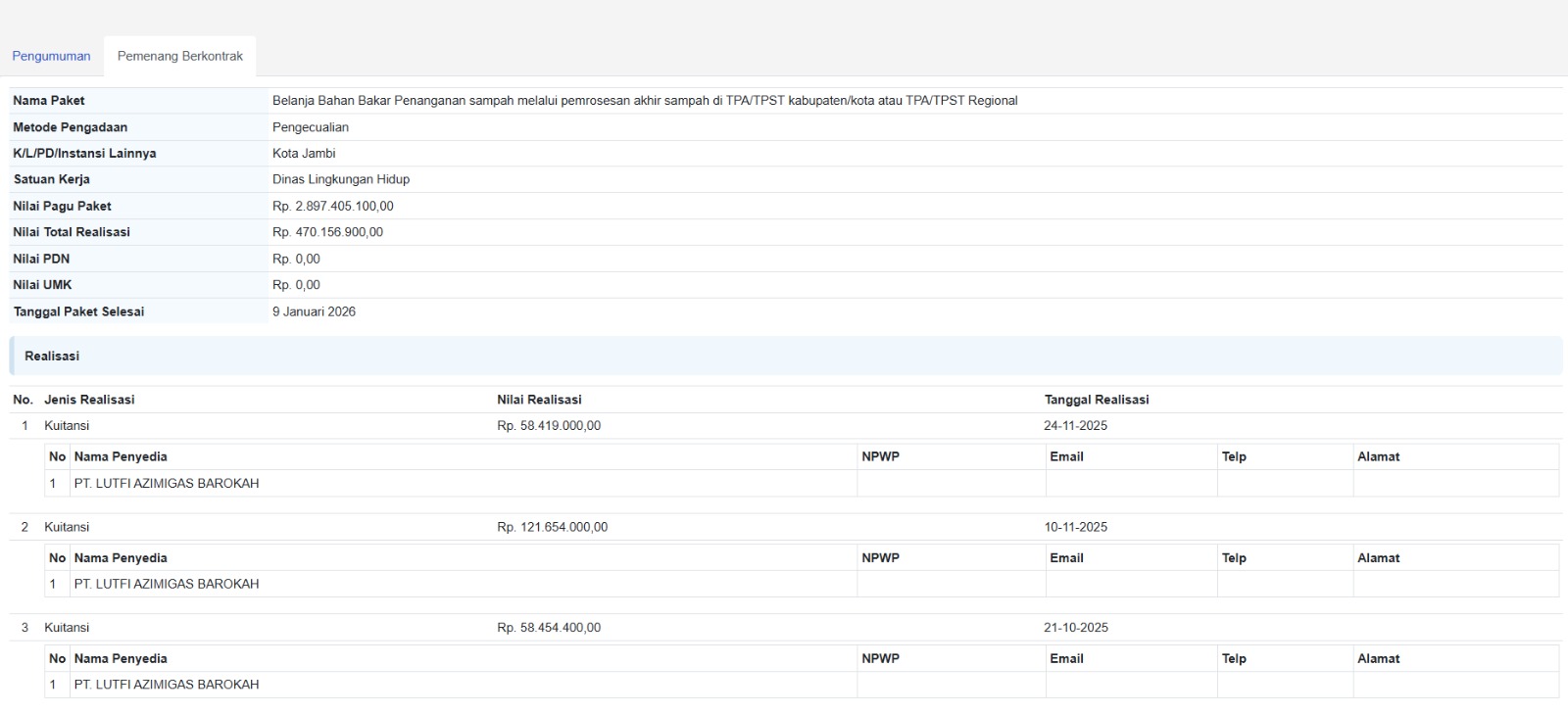
Task: Click the 21-10-2025 realization date
Action: click(1075, 628)
